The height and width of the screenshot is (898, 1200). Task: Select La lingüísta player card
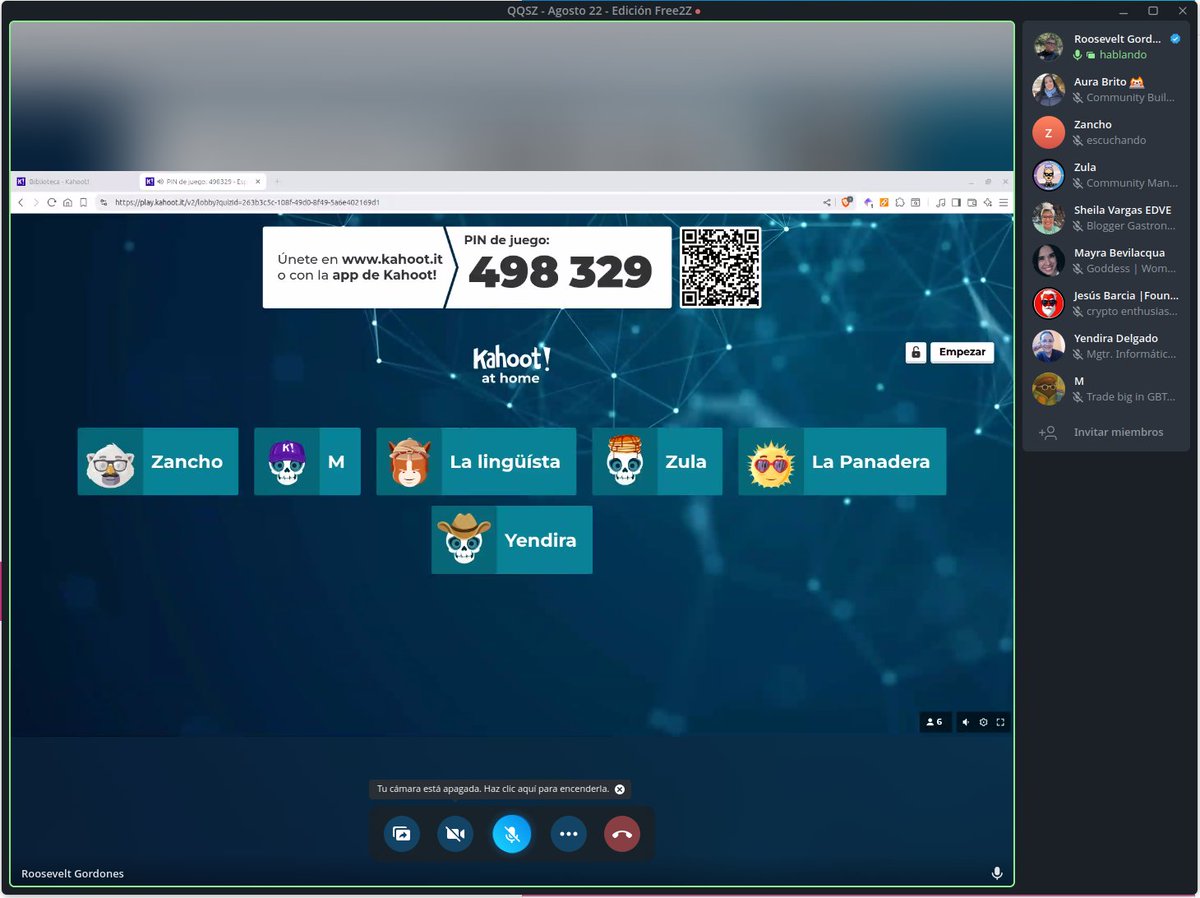(x=476, y=461)
